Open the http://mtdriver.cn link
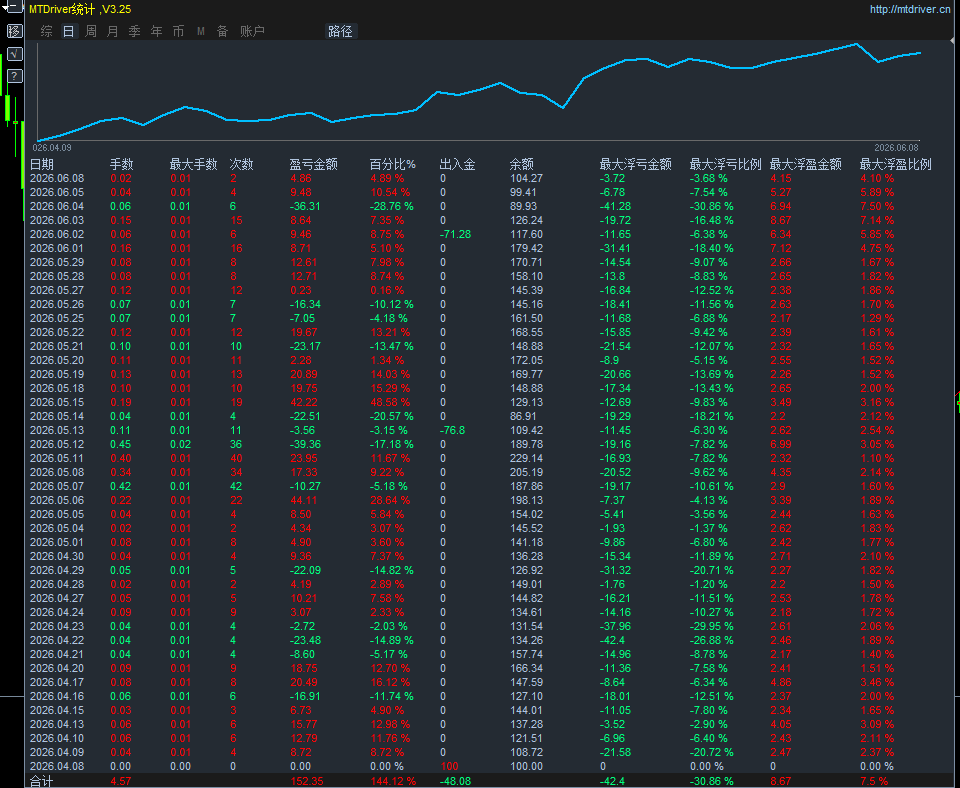This screenshot has width=960, height=788. click(910, 9)
